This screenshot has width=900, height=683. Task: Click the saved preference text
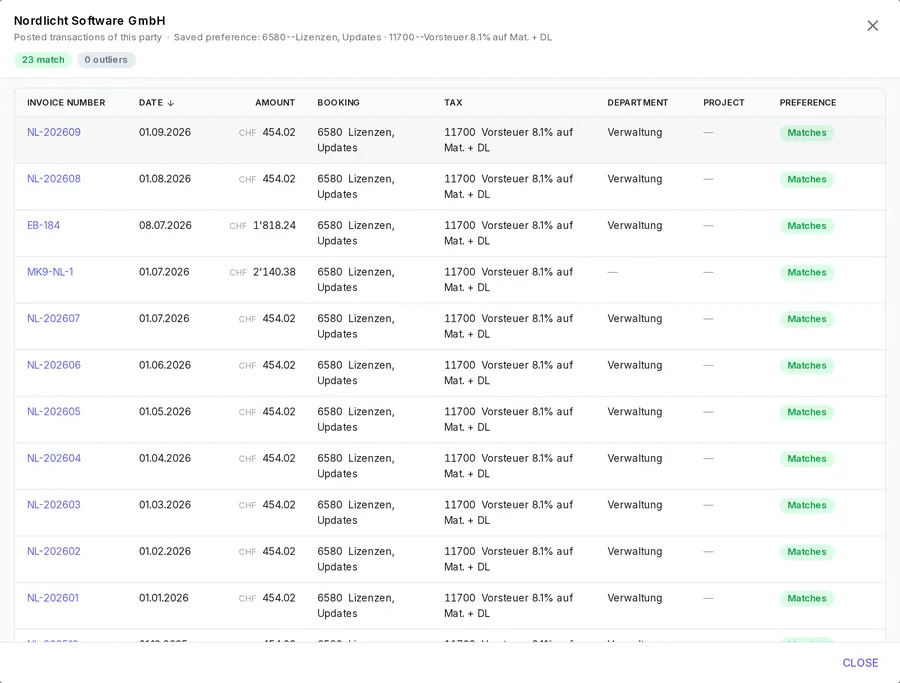pos(363,37)
